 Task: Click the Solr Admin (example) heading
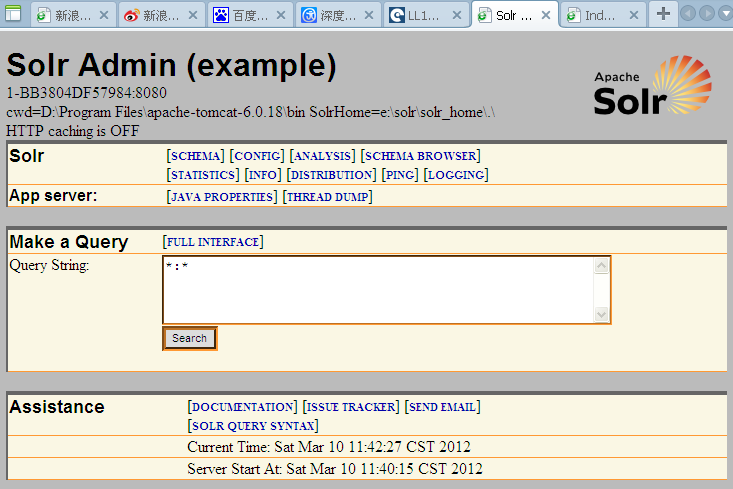[171, 65]
